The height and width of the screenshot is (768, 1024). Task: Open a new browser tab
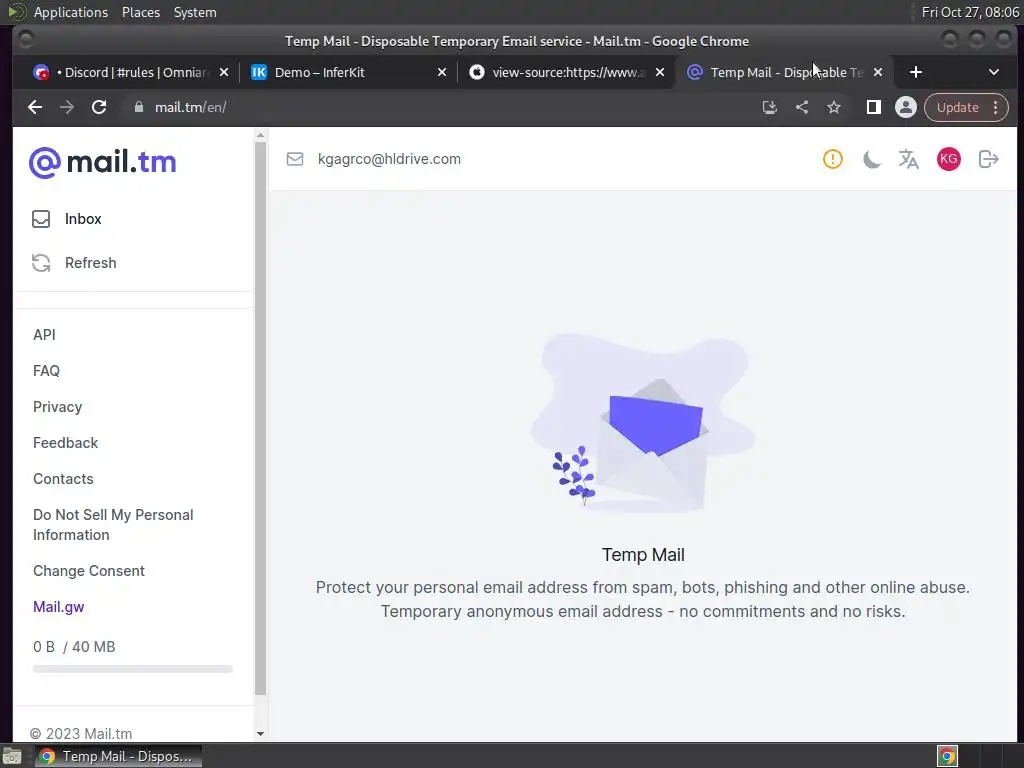[x=916, y=72]
